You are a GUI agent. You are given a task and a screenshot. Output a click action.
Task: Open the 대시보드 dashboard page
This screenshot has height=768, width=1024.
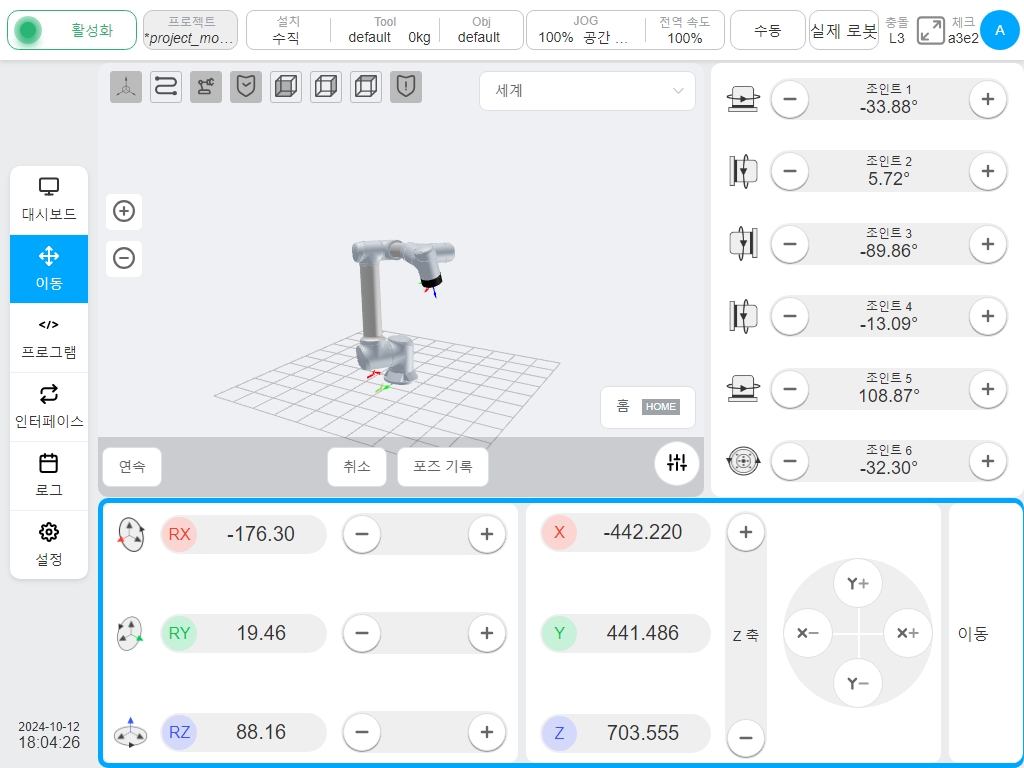point(49,200)
